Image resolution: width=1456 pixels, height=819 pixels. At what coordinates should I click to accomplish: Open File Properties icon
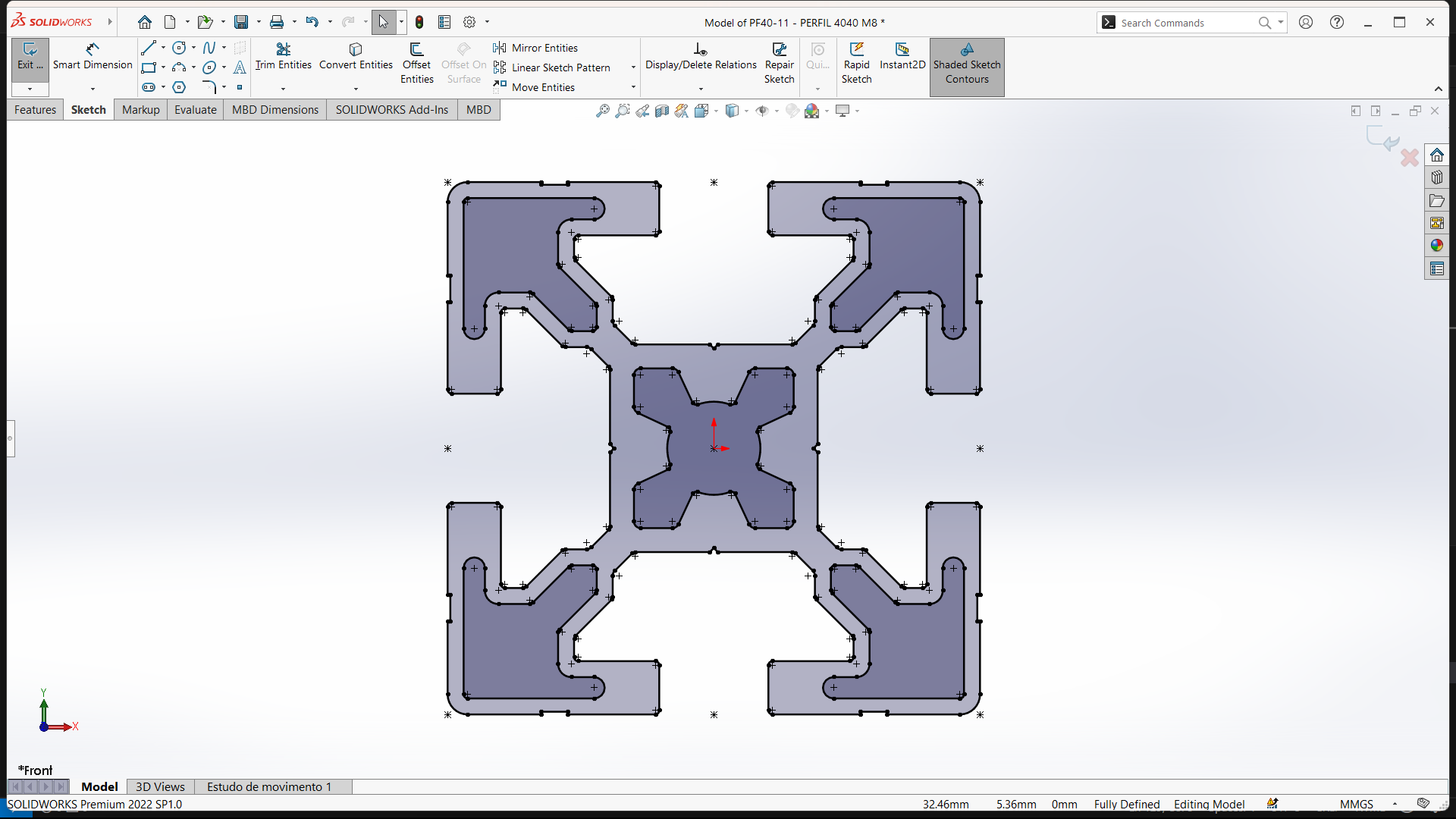444,22
